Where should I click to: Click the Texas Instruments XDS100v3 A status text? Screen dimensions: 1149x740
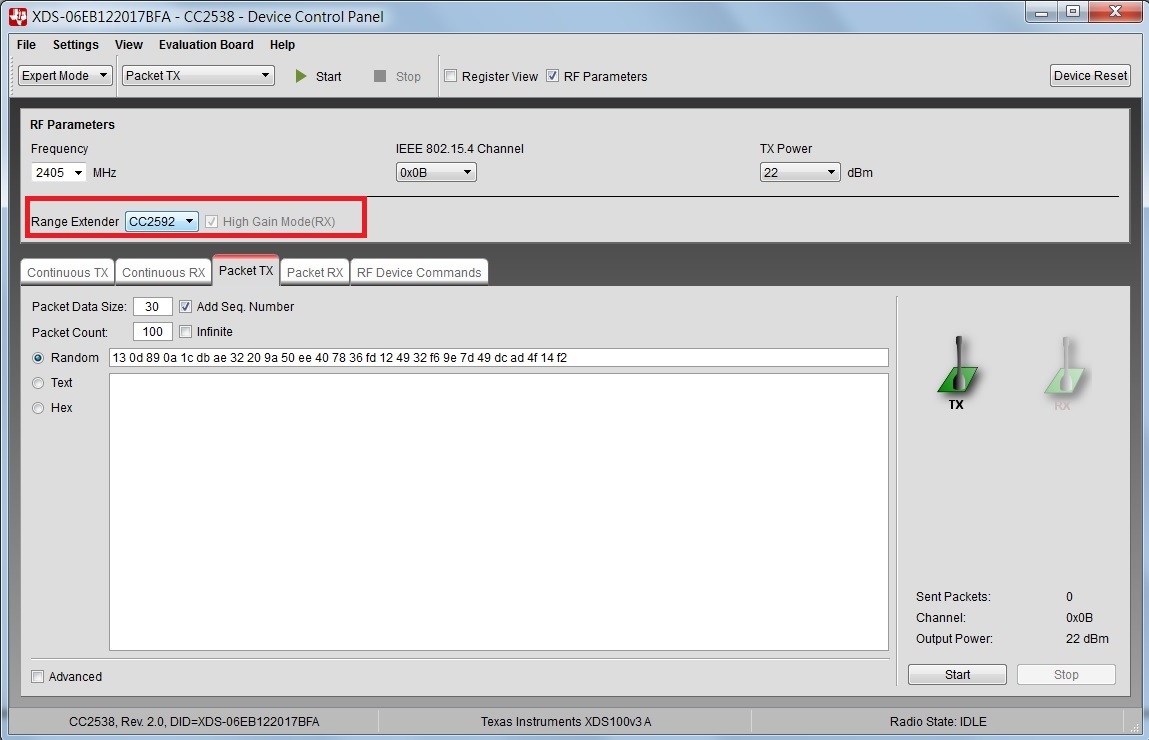tap(566, 722)
